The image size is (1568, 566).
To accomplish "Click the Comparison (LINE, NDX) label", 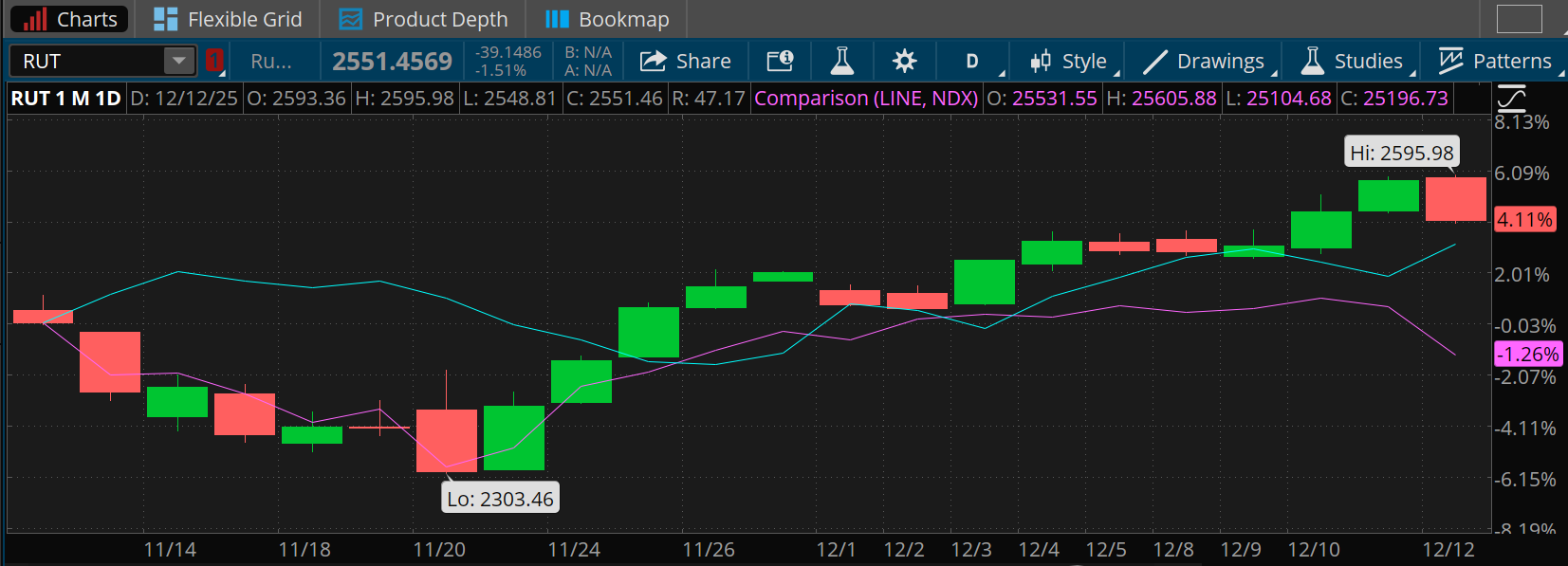I will [x=866, y=98].
